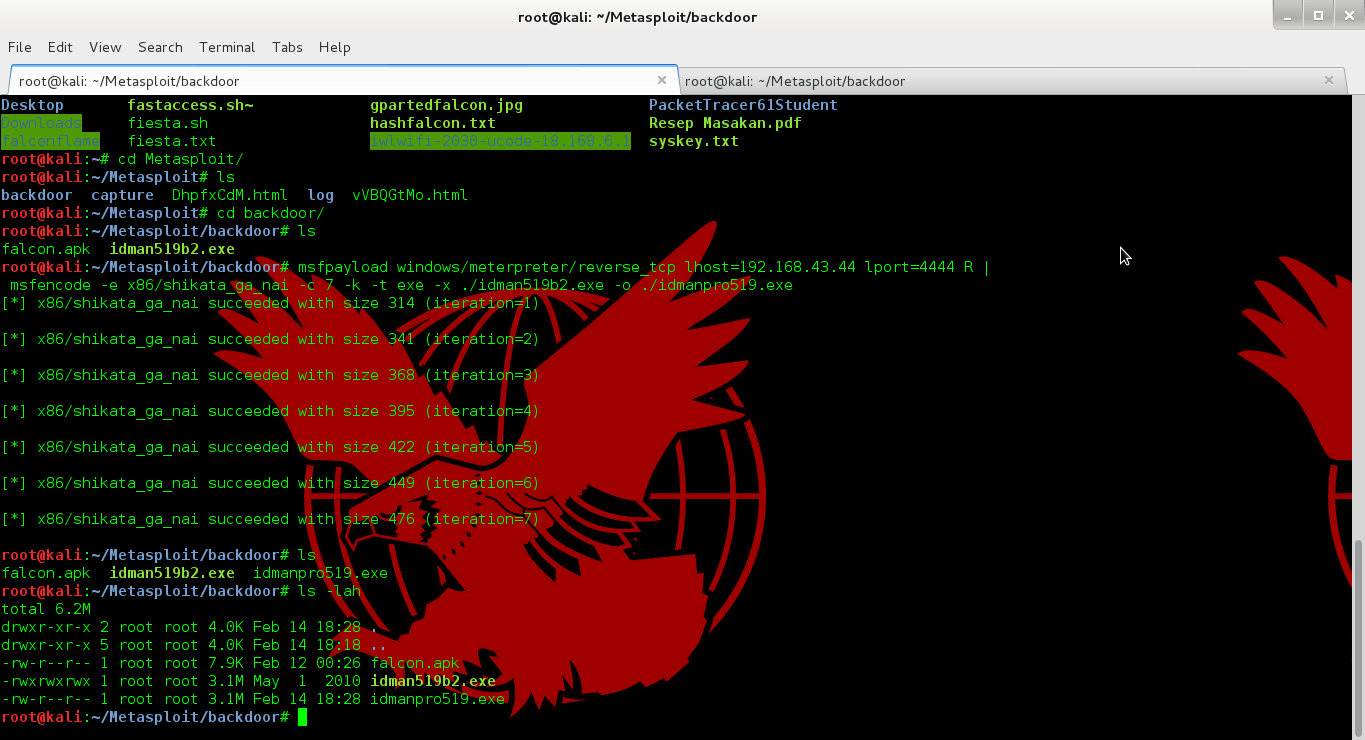1365x740 pixels.
Task: Click 'syskey.txt' file name
Action: [694, 141]
